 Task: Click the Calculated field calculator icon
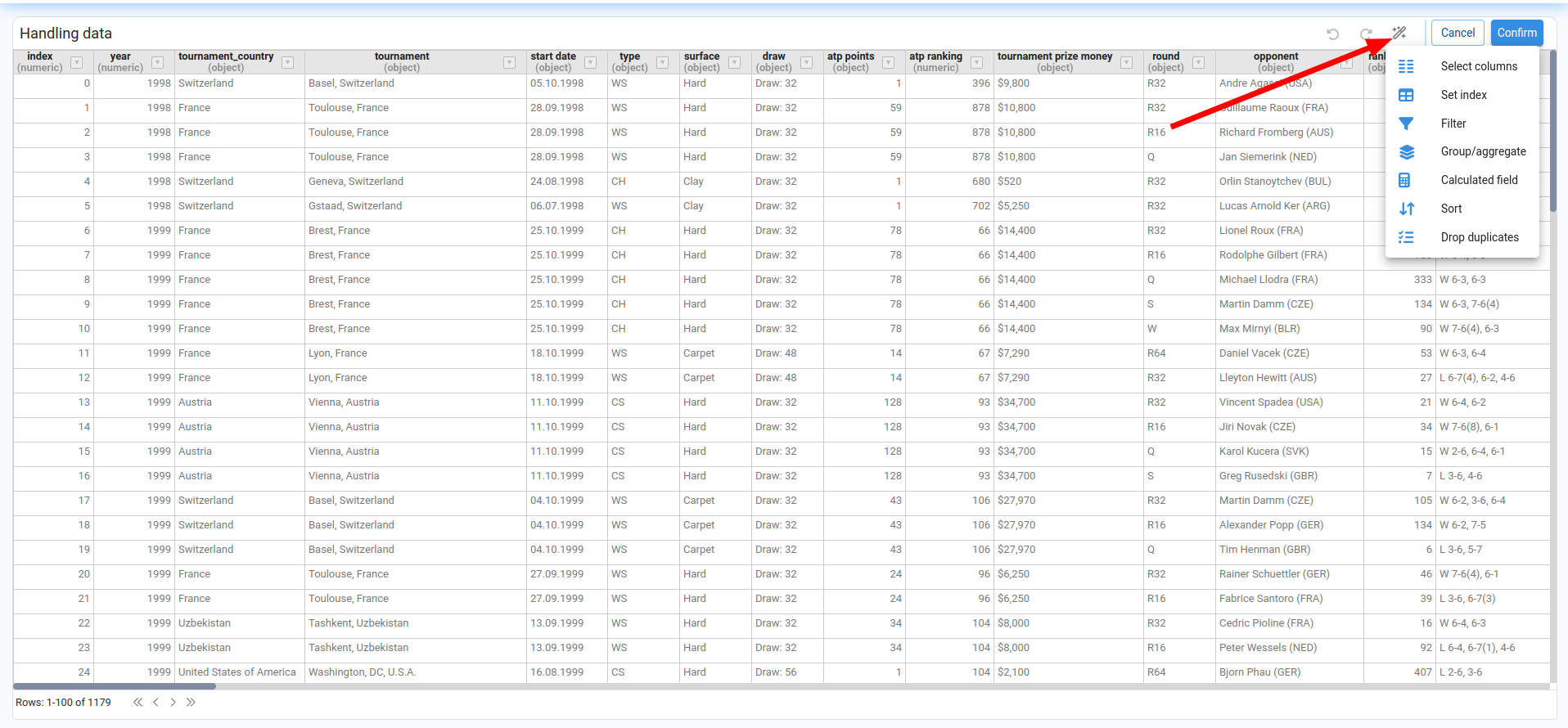point(1405,180)
